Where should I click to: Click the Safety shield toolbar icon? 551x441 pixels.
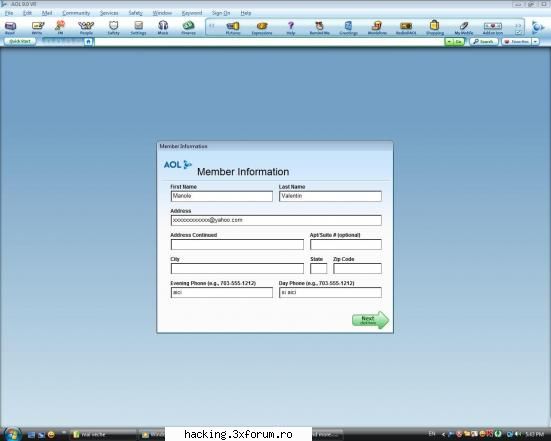point(114,28)
